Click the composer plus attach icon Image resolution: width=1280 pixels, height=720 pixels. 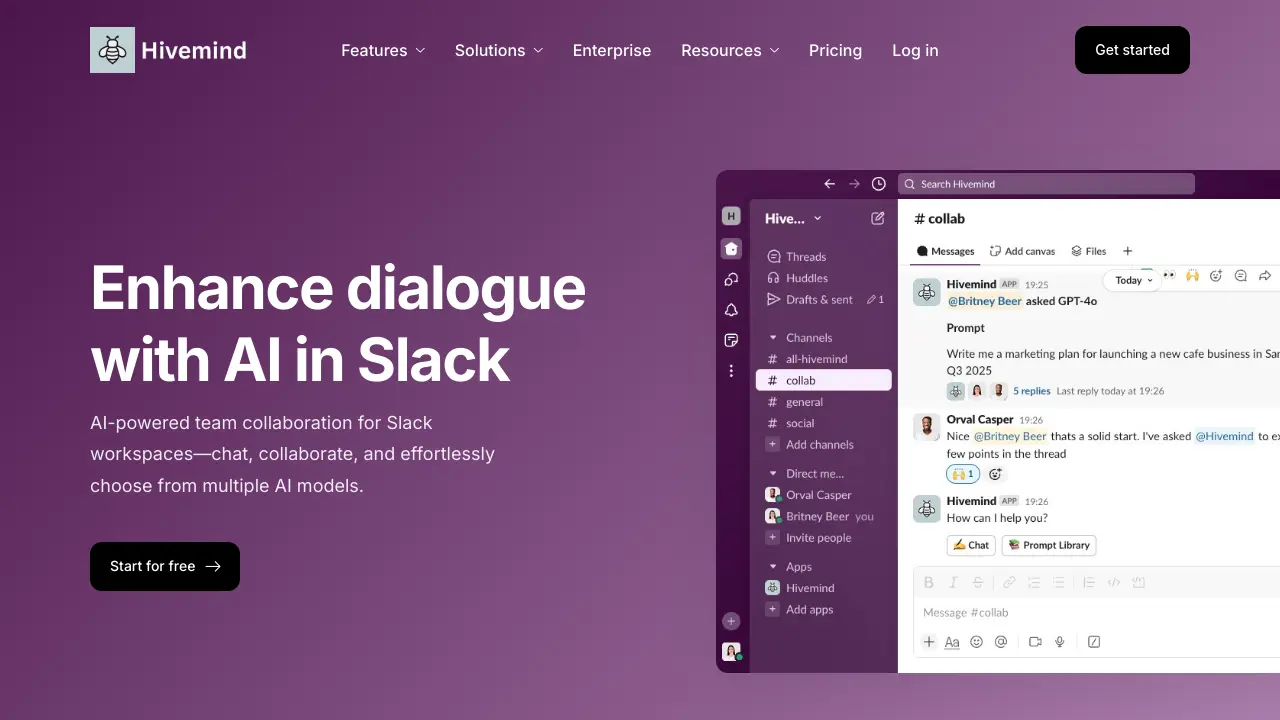929,642
